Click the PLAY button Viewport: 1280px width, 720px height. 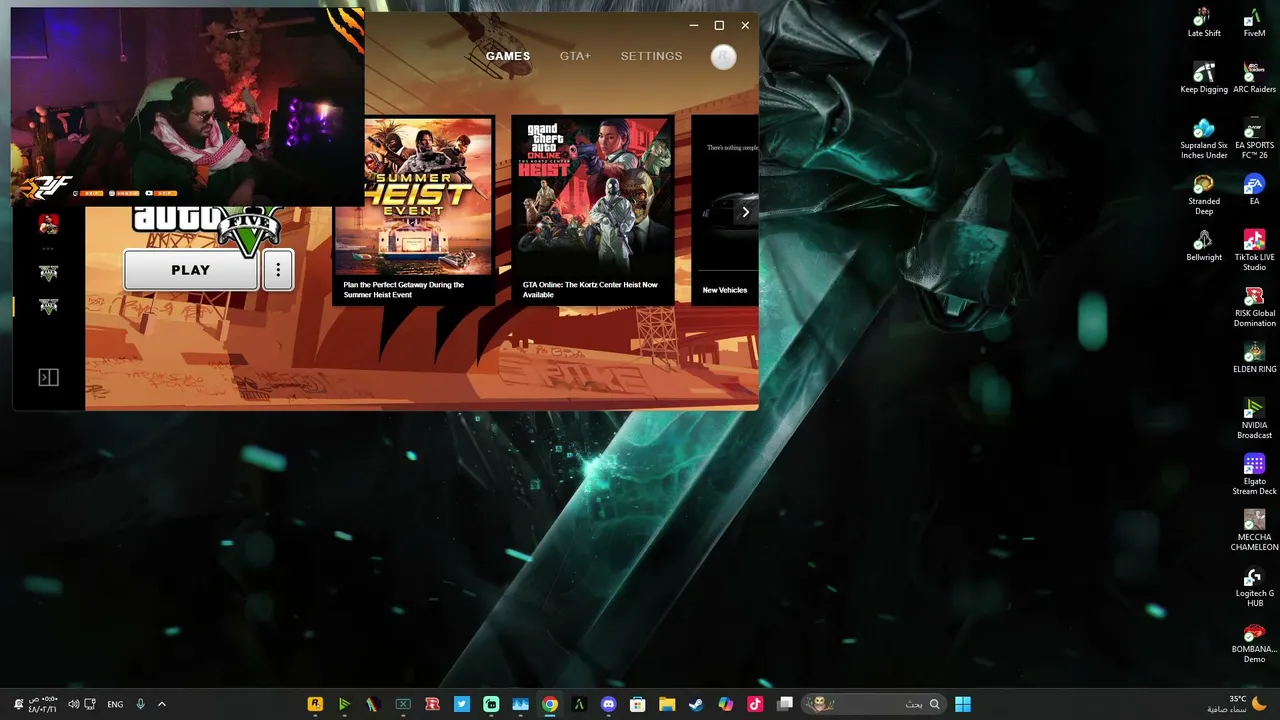coord(191,270)
